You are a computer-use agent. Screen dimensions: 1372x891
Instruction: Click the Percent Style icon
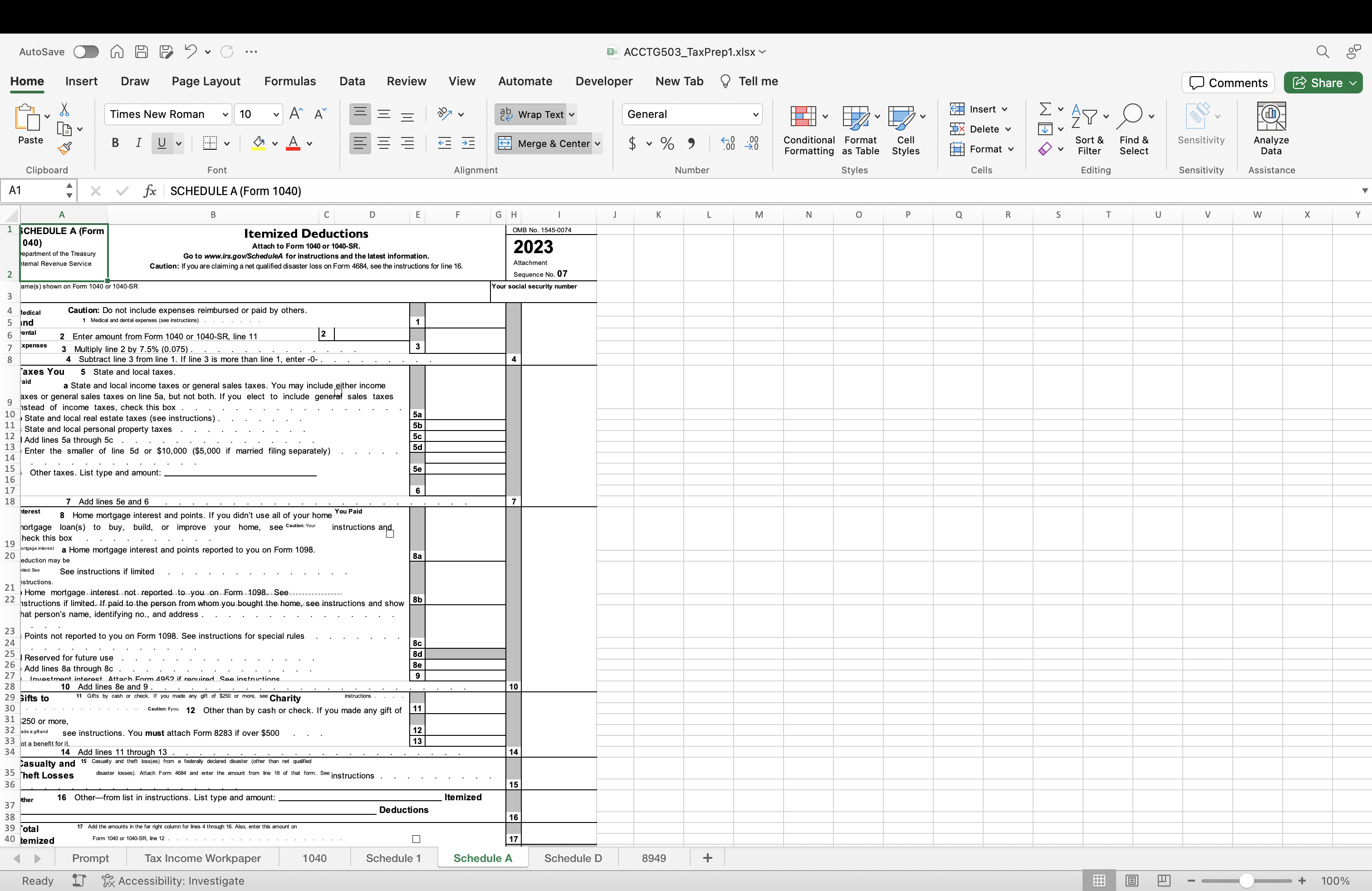tap(667, 143)
